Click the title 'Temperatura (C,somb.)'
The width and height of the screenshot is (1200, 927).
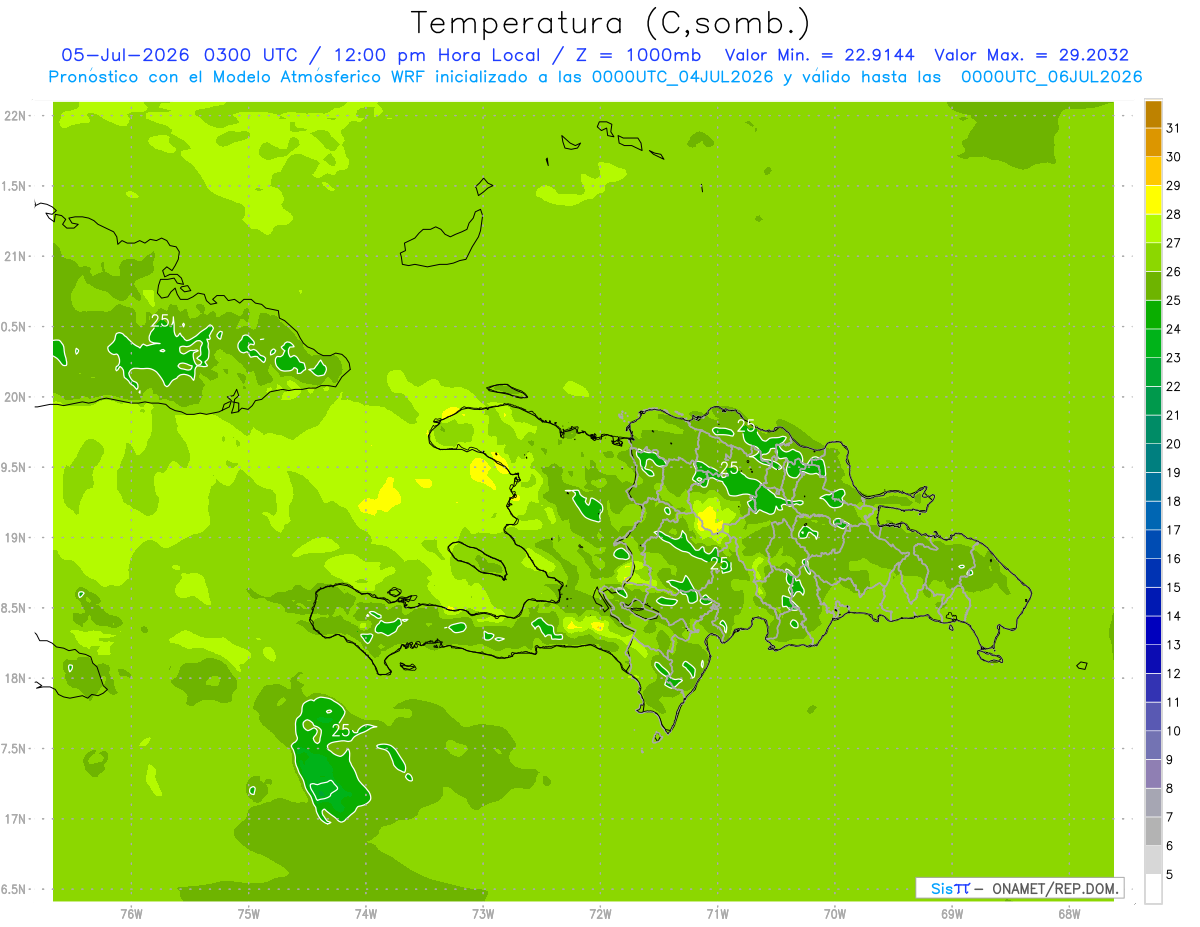610,23
